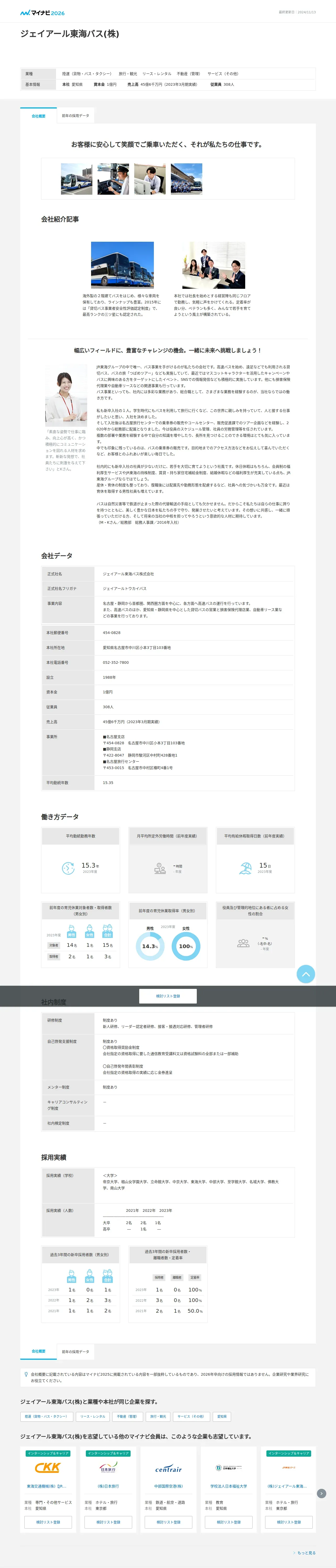Click the lightbulb notice icon

pyautogui.click(x=26, y=1374)
